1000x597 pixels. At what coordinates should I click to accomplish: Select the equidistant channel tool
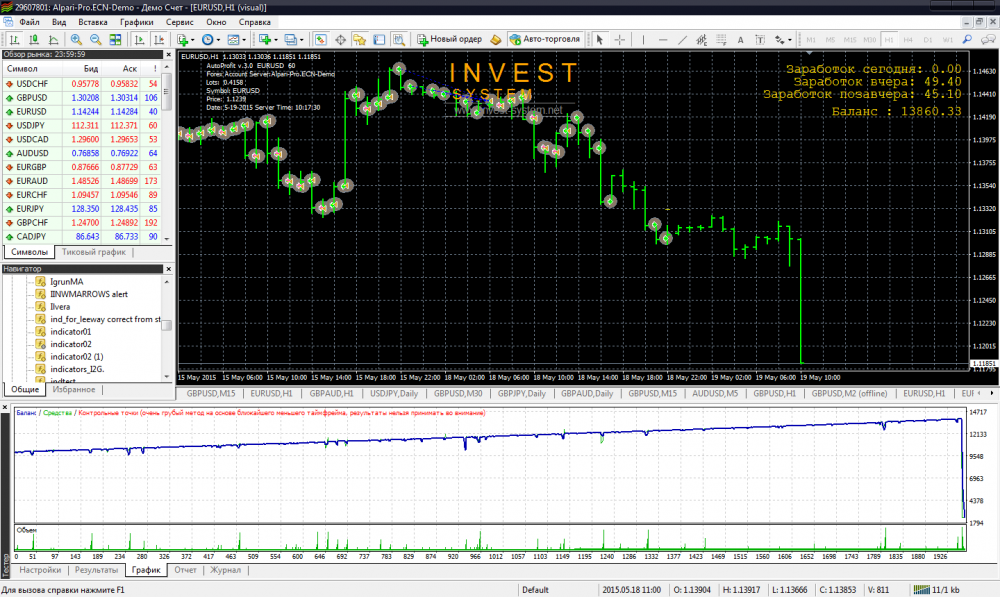[x=702, y=40]
